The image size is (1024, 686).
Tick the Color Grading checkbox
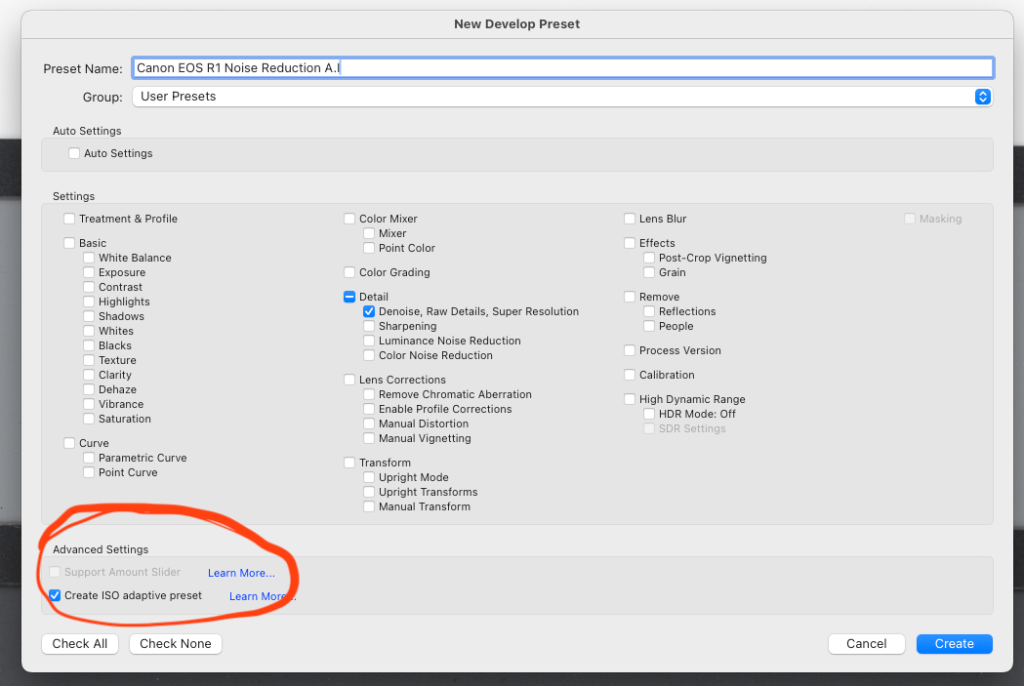coord(350,273)
